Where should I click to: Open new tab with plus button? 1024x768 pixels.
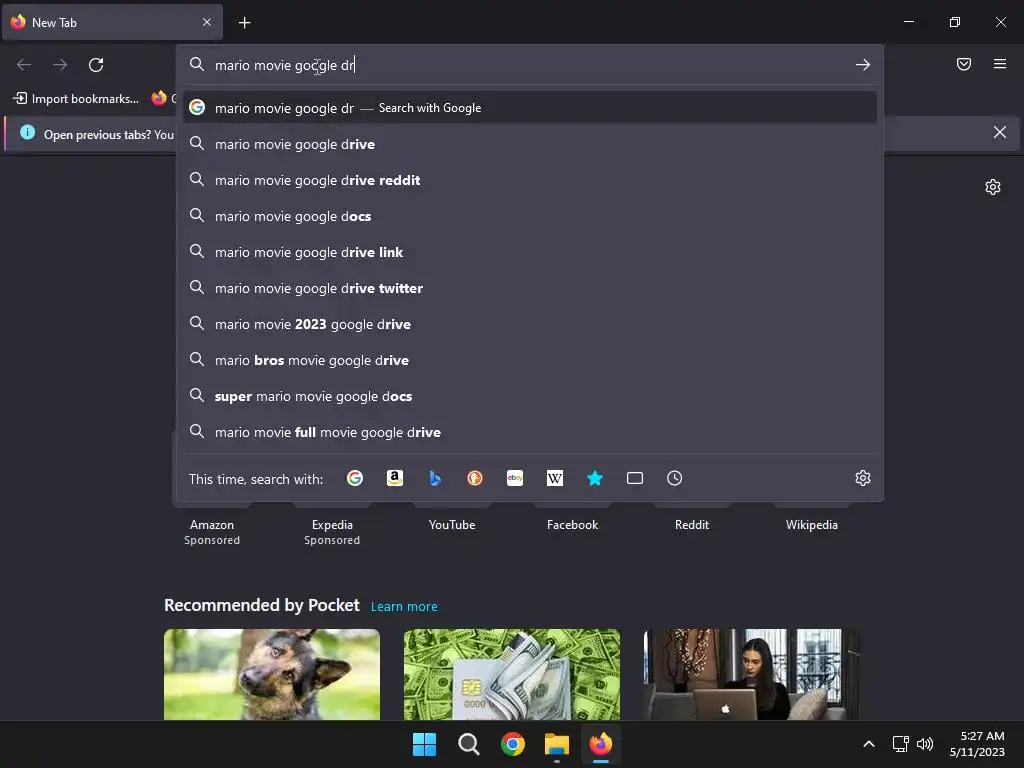tap(244, 23)
